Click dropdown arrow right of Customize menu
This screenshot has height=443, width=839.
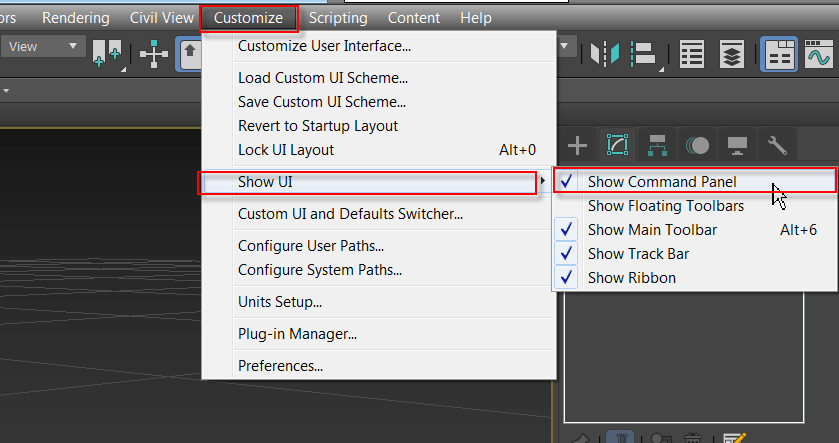coord(564,47)
